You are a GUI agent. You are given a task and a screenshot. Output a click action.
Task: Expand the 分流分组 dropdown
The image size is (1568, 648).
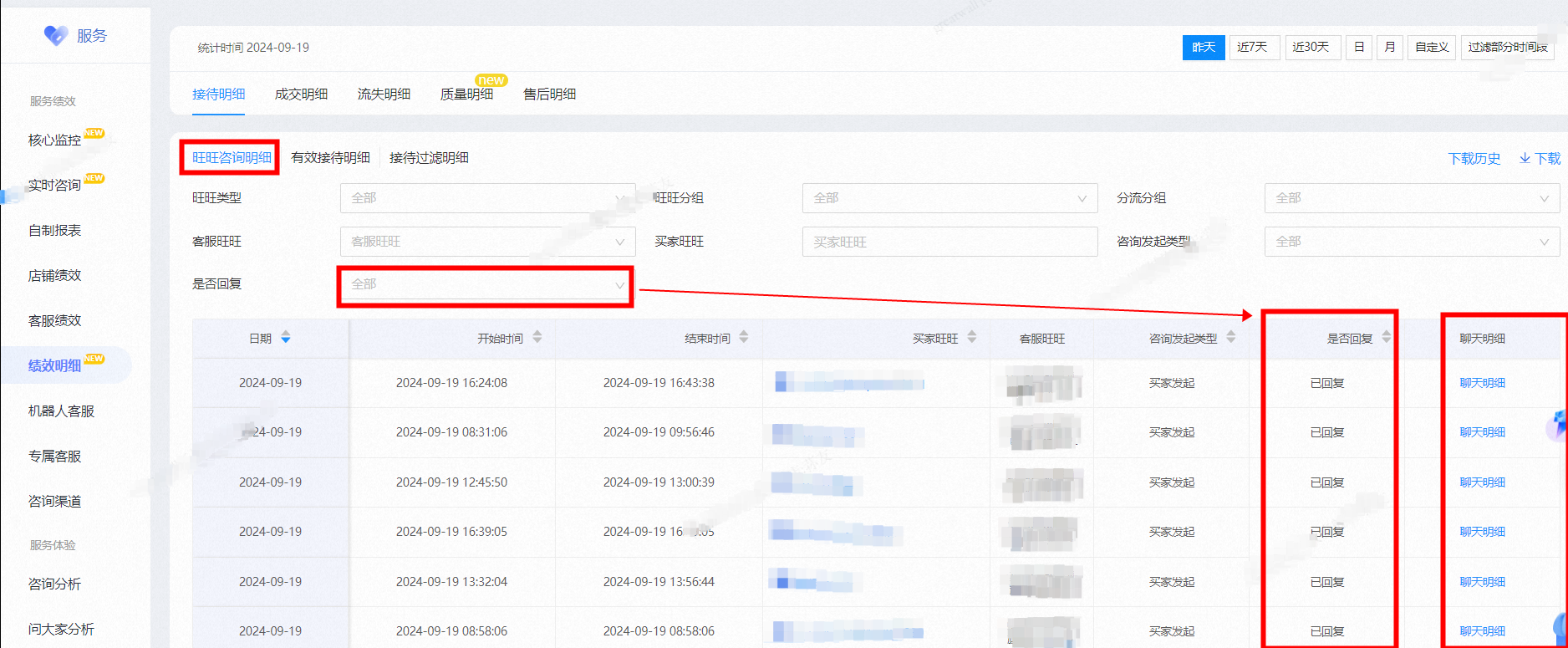[x=1412, y=198]
